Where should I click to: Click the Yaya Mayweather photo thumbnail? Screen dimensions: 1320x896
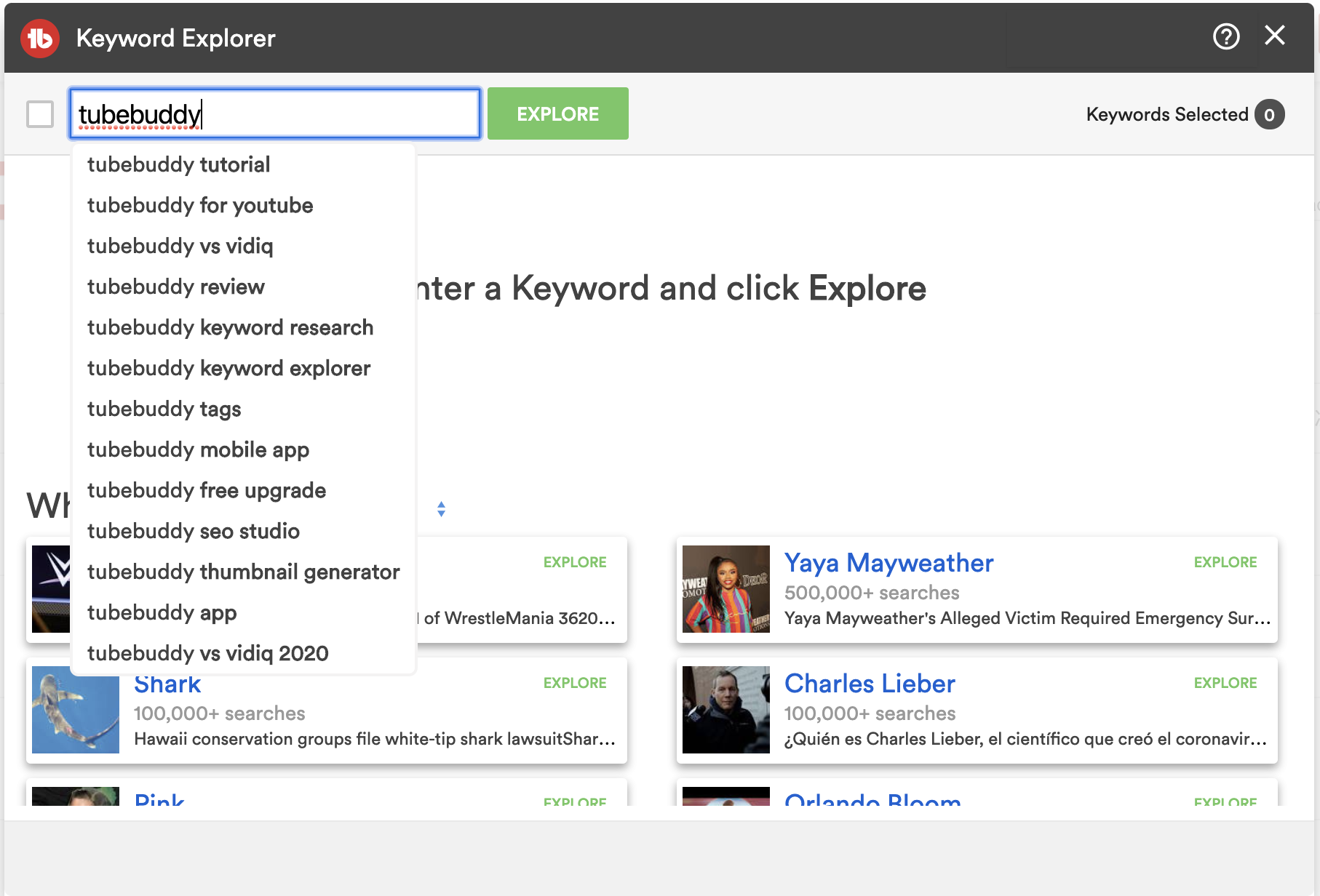(726, 589)
